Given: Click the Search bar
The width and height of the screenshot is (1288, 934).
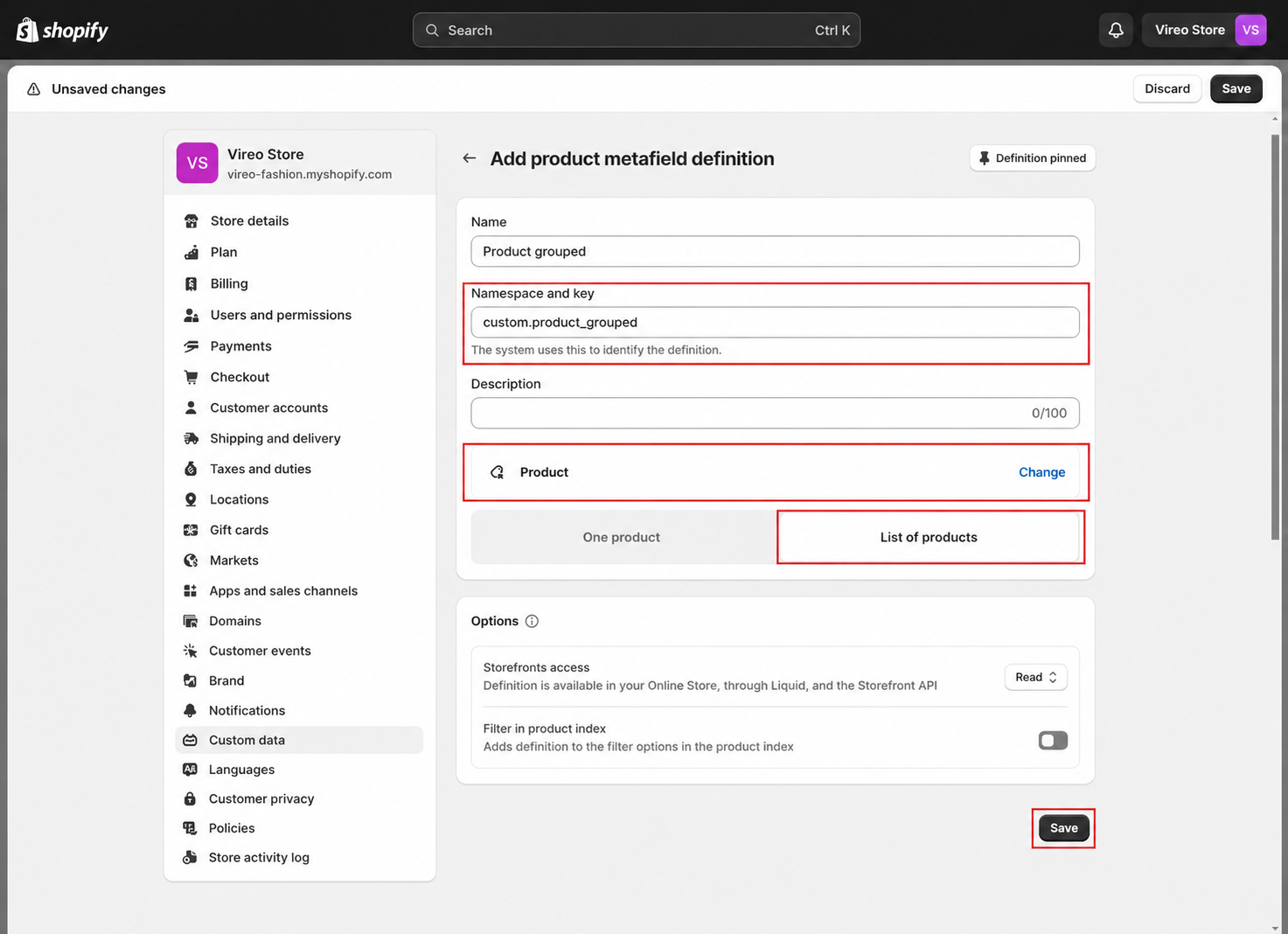Looking at the screenshot, I should 637,30.
